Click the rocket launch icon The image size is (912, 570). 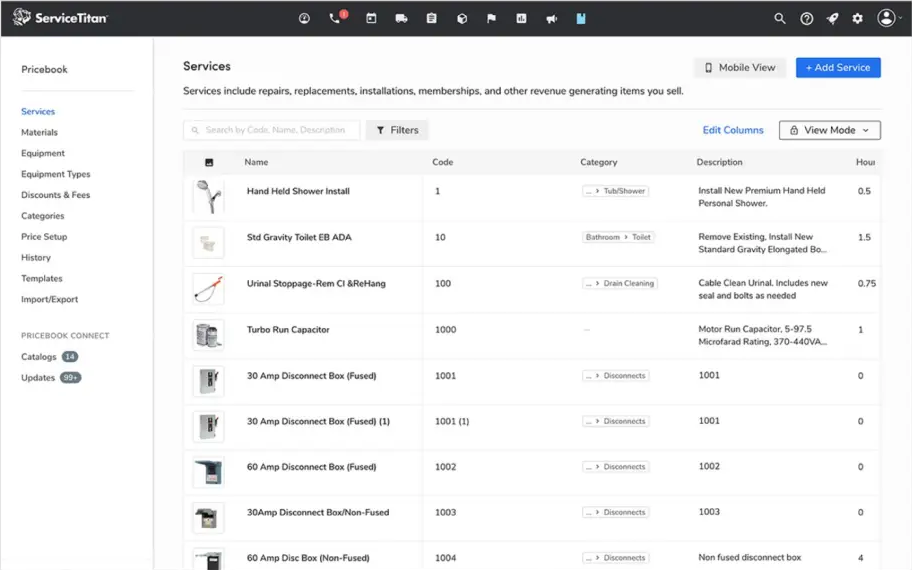[x=833, y=19]
